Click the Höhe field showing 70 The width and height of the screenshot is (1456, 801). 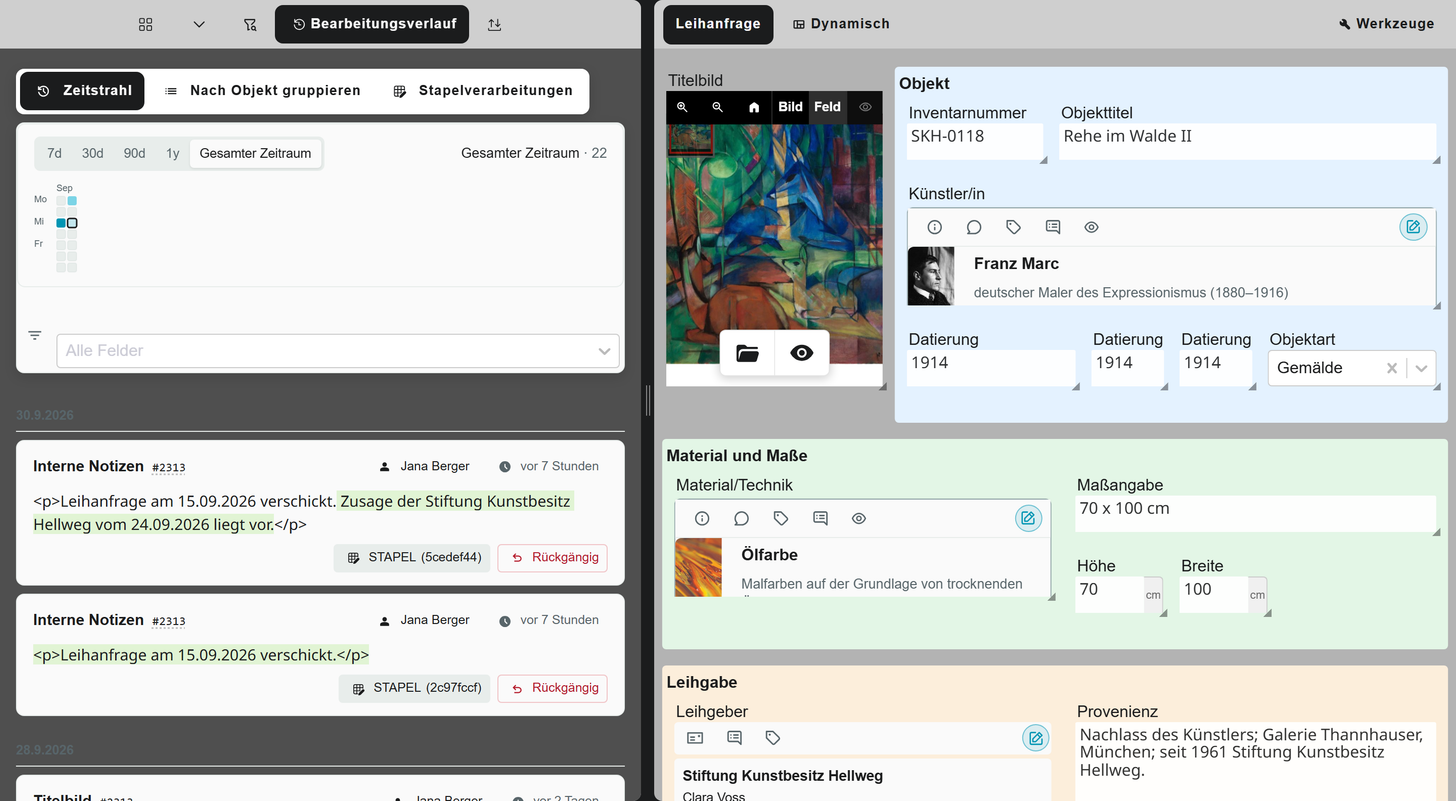pyautogui.click(x=1110, y=594)
